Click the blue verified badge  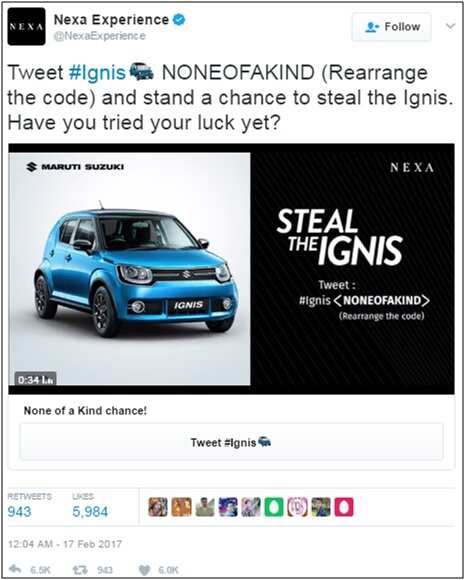pos(179,20)
